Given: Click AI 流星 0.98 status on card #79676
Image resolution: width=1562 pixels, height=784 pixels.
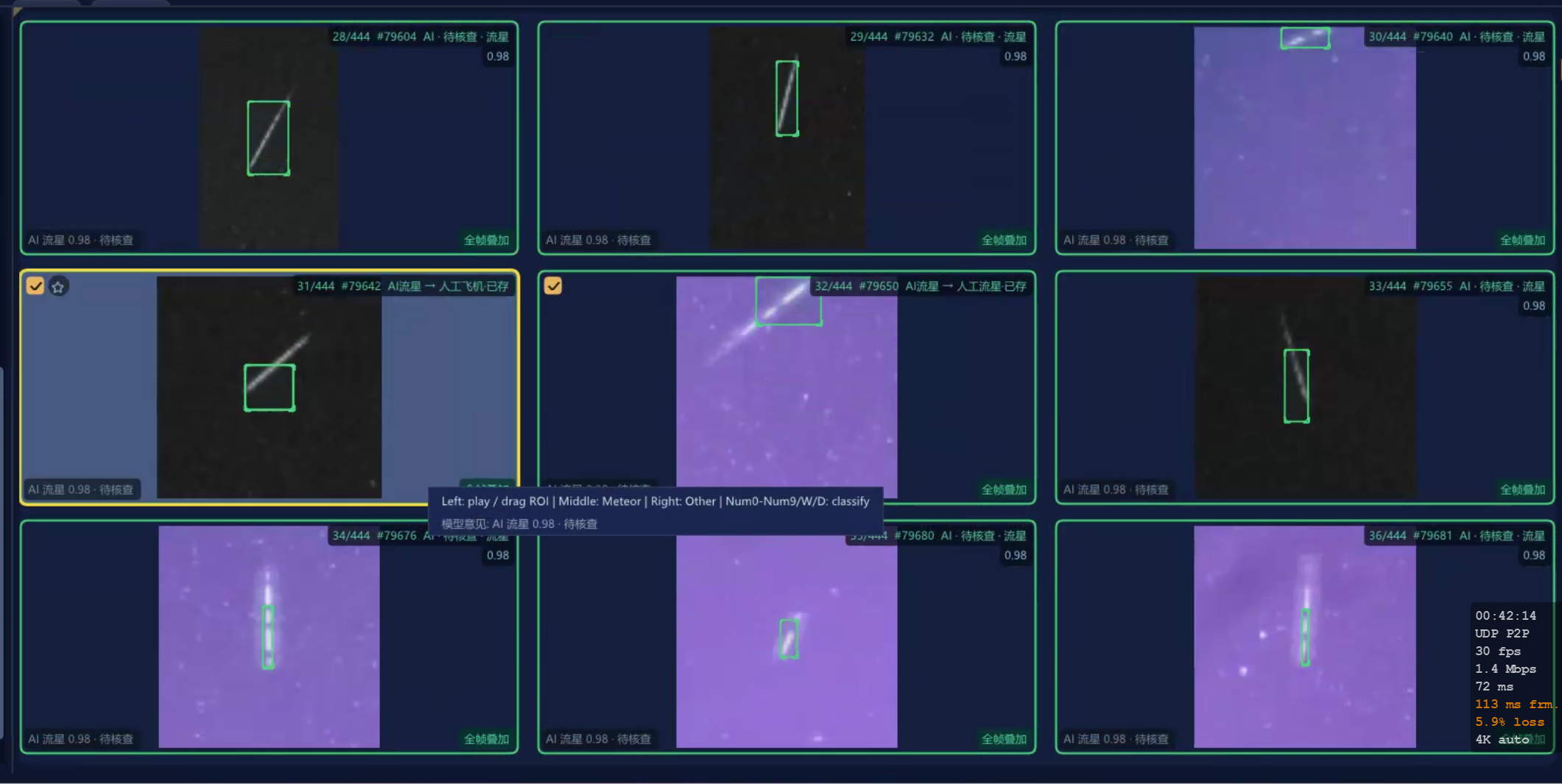Looking at the screenshot, I should point(81,739).
